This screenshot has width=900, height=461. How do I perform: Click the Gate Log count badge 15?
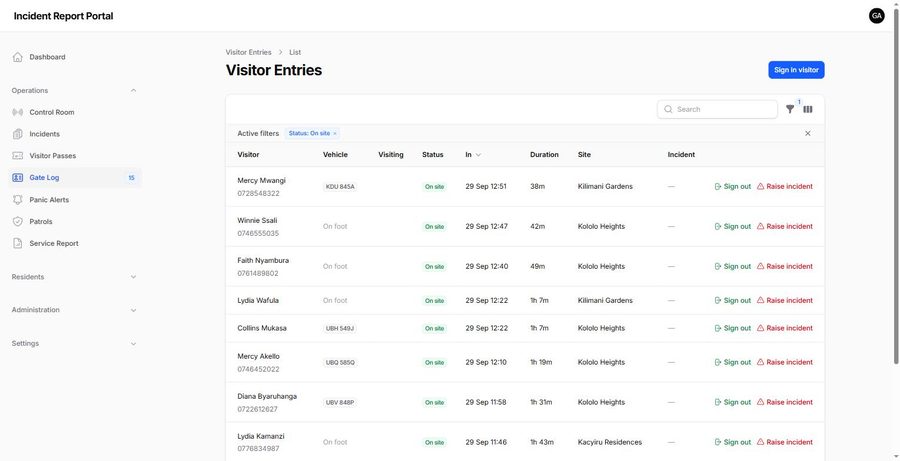click(x=131, y=178)
